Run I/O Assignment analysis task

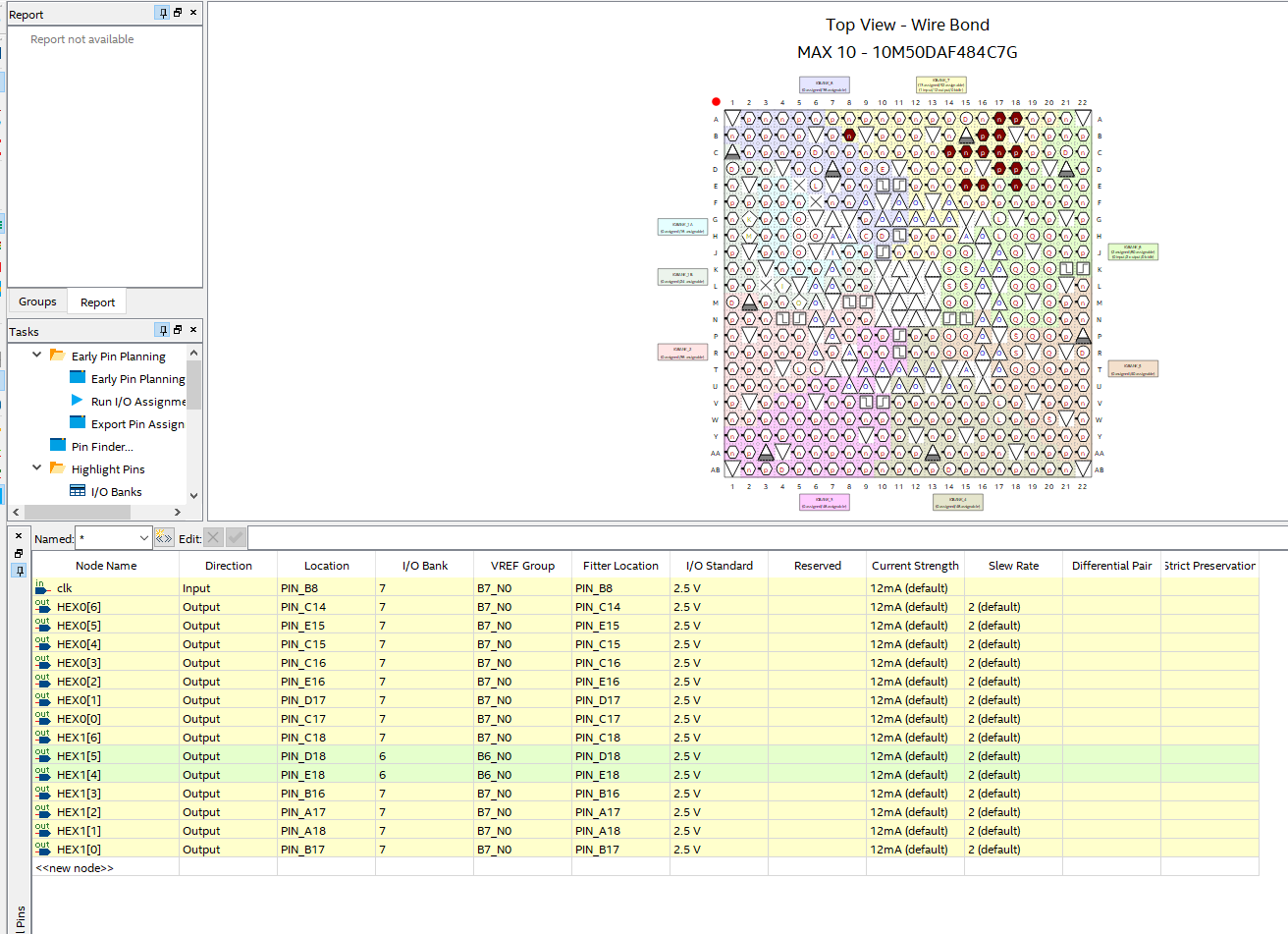137,401
